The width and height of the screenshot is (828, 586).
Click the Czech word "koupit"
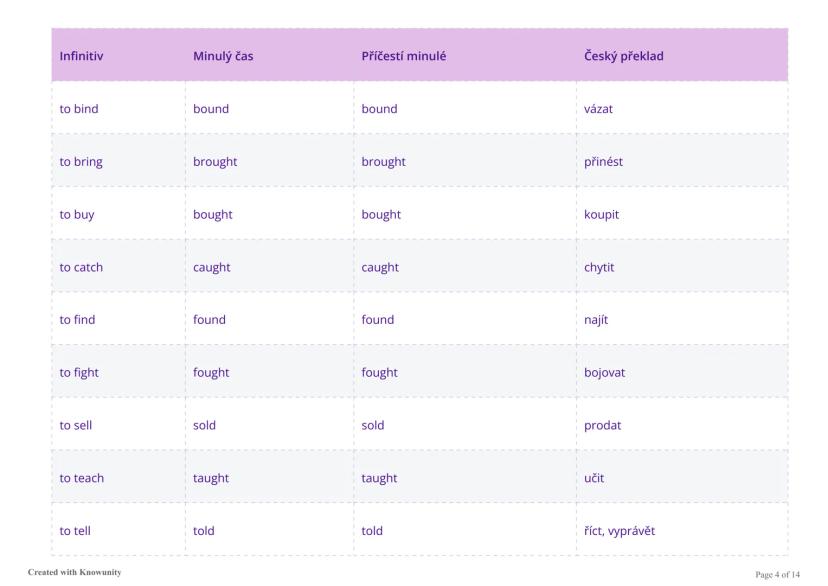601,215
